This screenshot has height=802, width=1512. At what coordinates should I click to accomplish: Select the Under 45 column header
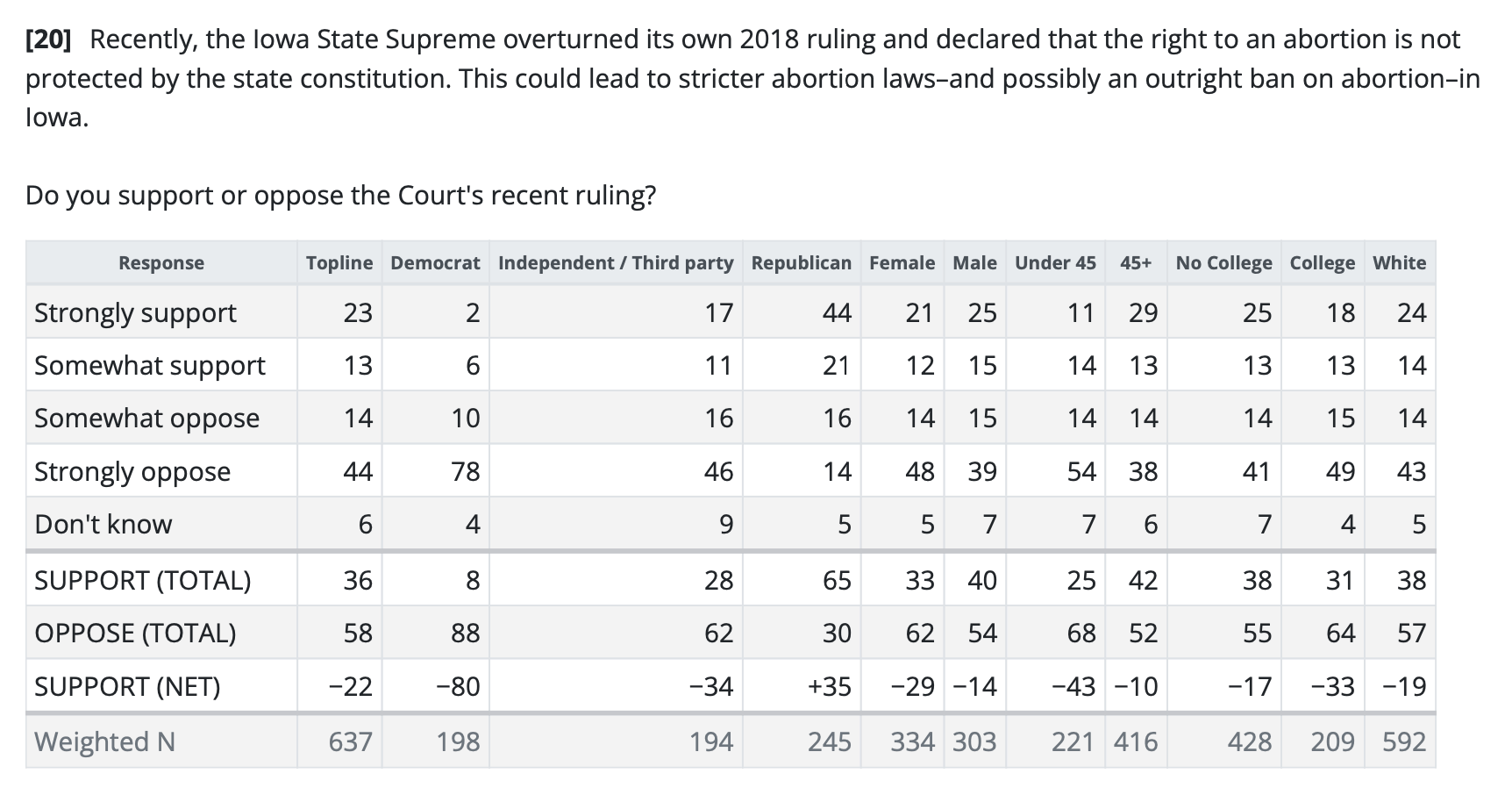[x=1055, y=263]
